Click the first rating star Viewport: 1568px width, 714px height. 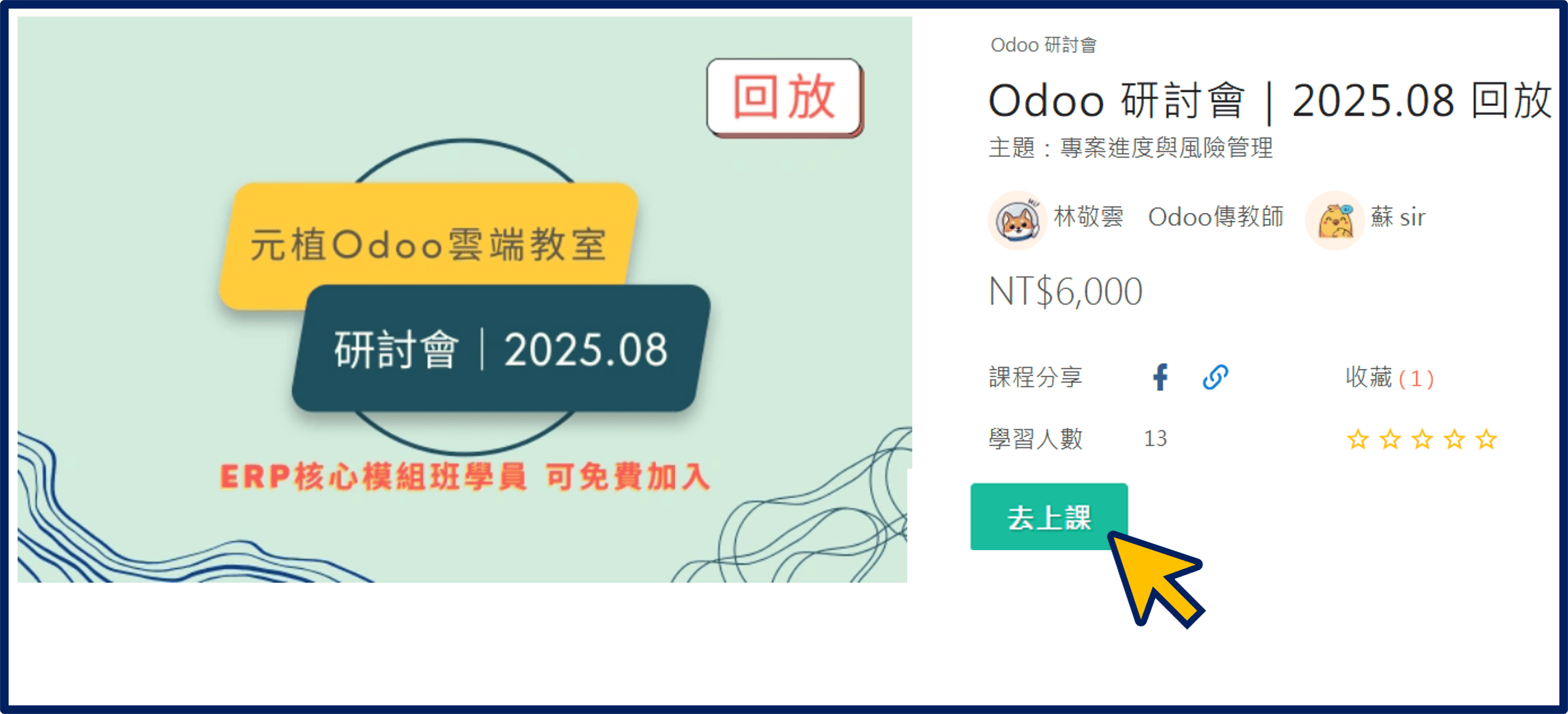coord(1358,439)
